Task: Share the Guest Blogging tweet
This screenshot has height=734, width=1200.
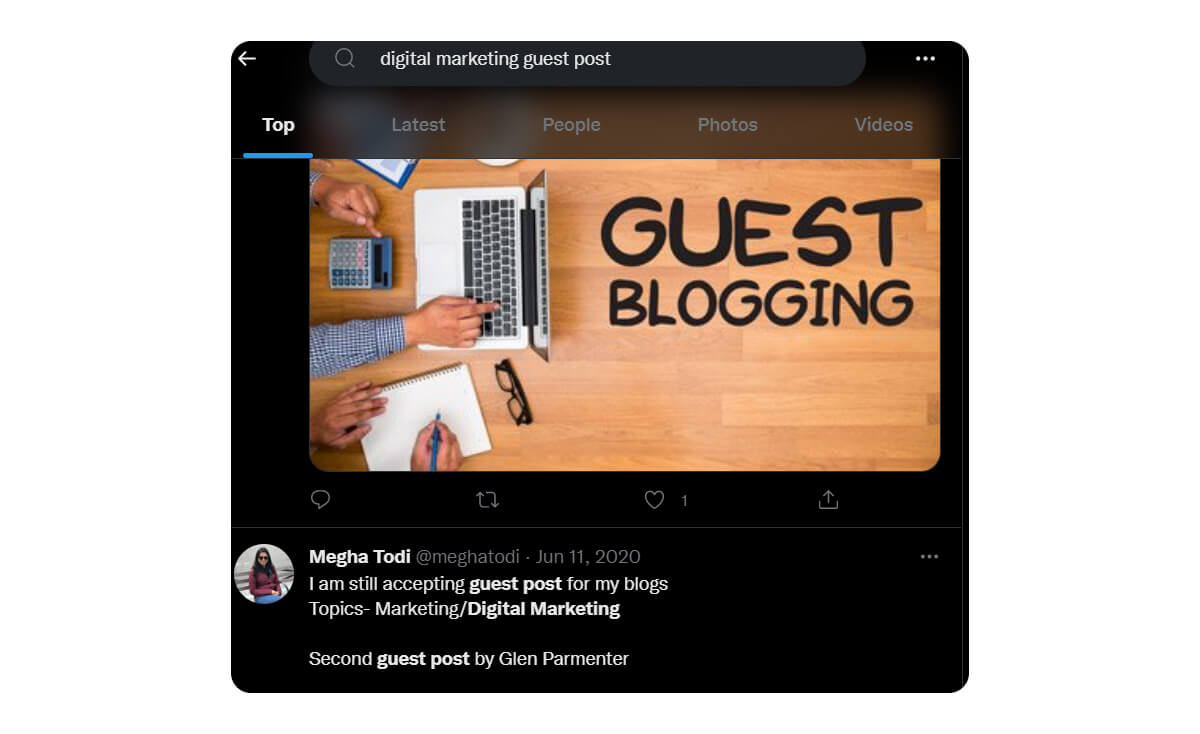Action: coord(828,499)
